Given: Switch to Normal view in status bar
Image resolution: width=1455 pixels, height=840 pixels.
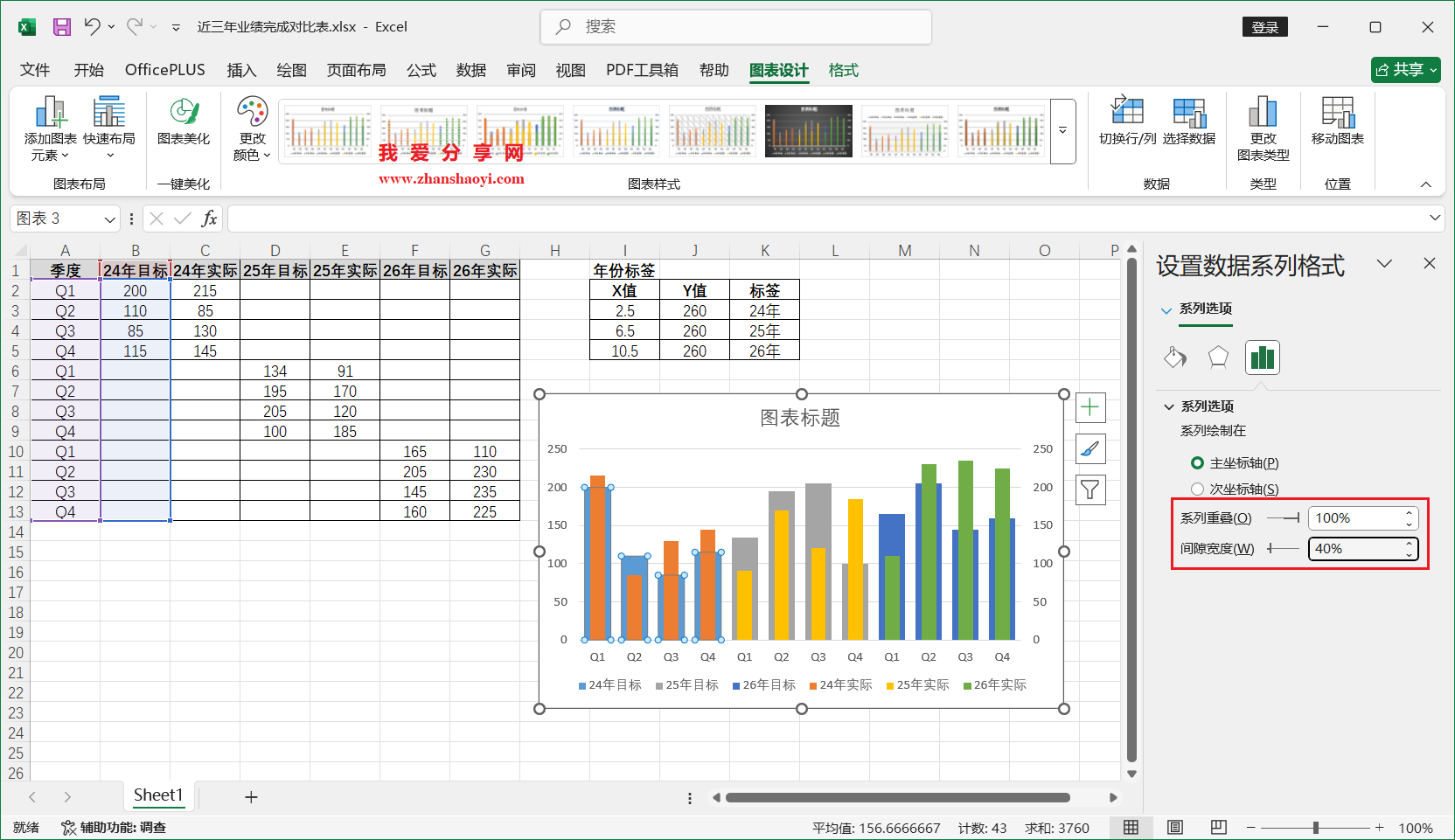Looking at the screenshot, I should click(x=1131, y=828).
